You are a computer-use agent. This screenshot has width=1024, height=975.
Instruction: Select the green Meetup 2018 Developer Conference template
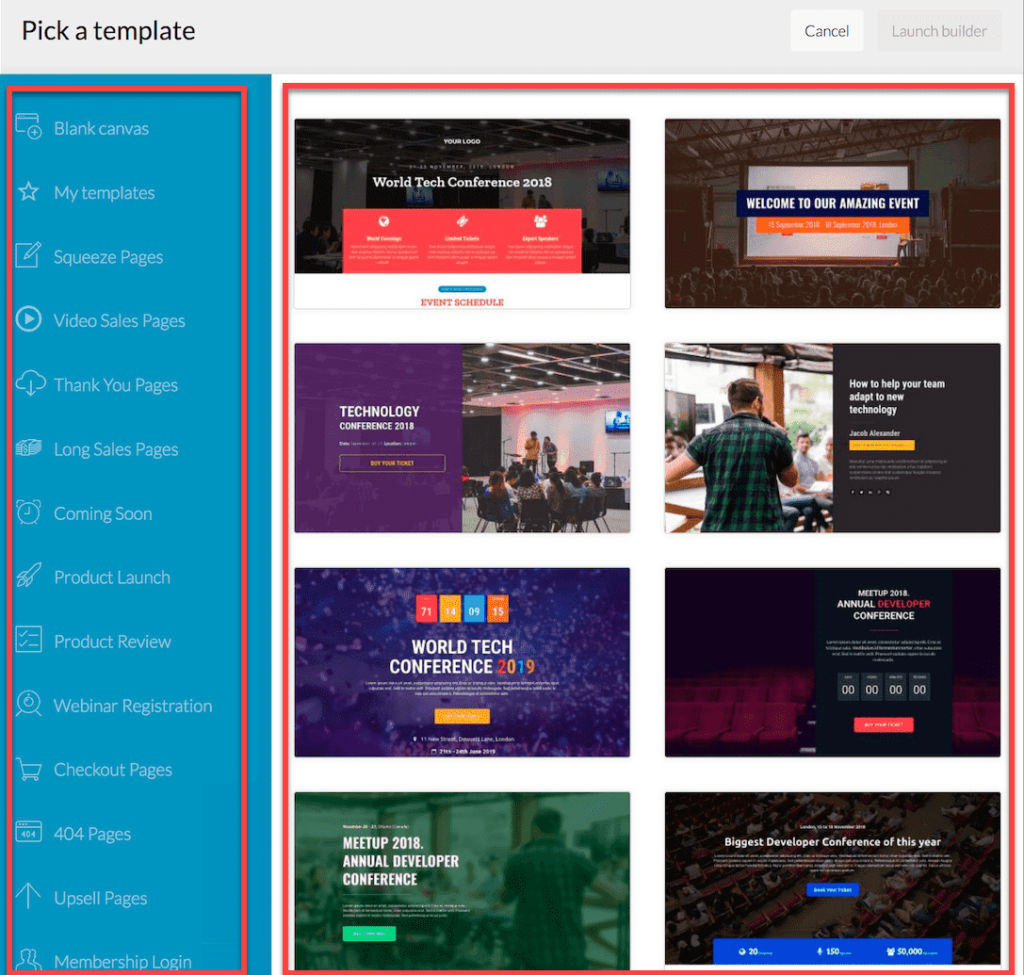(x=462, y=881)
